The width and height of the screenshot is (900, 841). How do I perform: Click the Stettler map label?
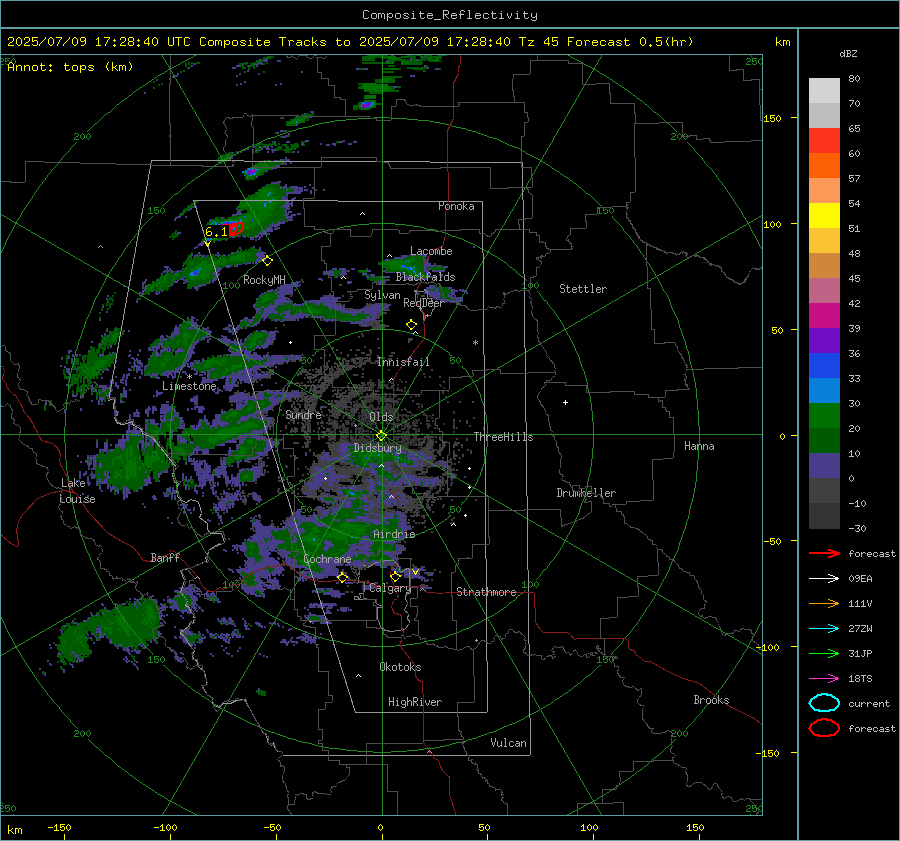583,289
